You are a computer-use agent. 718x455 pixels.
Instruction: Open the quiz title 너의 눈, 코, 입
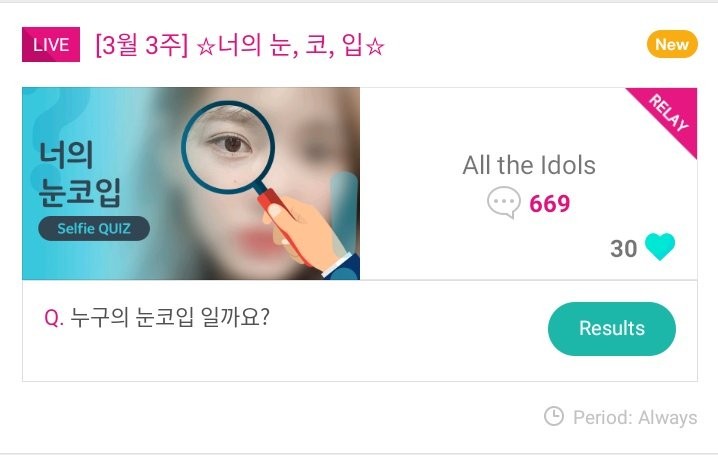tap(289, 46)
